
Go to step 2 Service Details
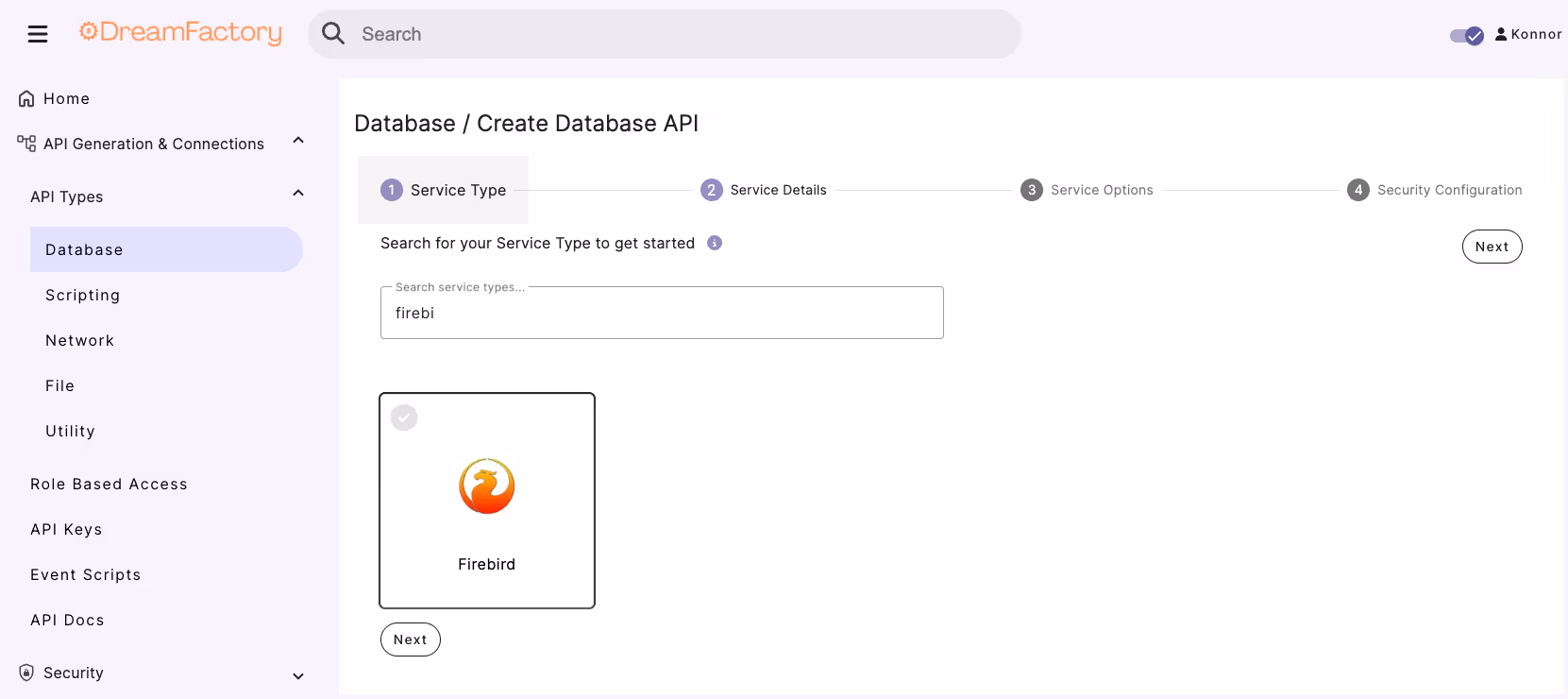click(x=764, y=190)
